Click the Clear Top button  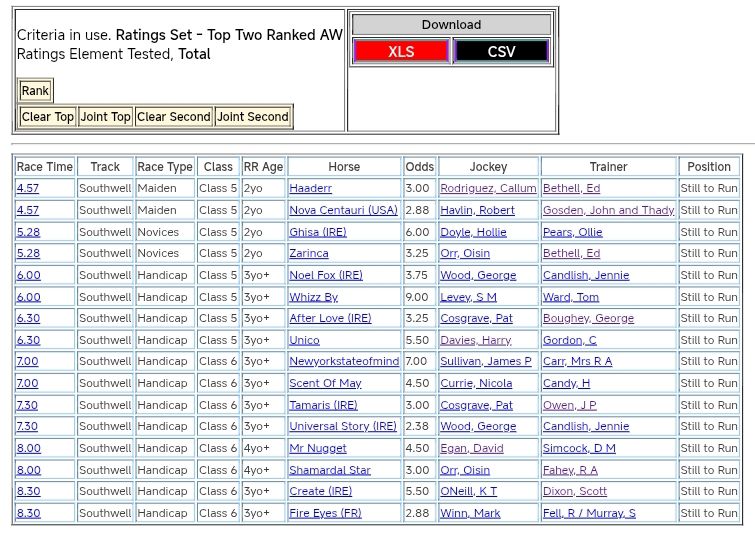click(47, 117)
